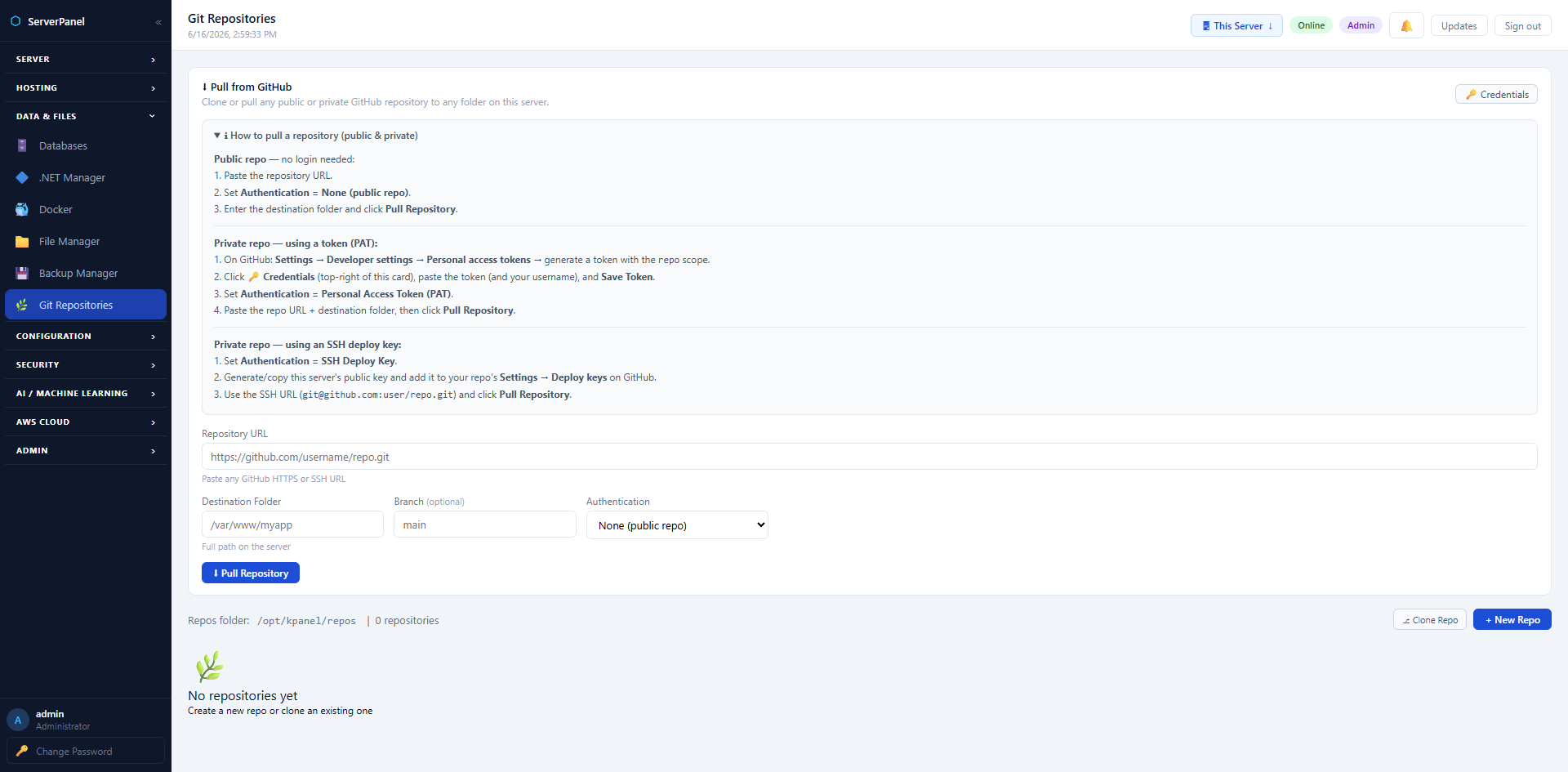Click the Online status badge
1568x772 pixels.
click(1311, 25)
